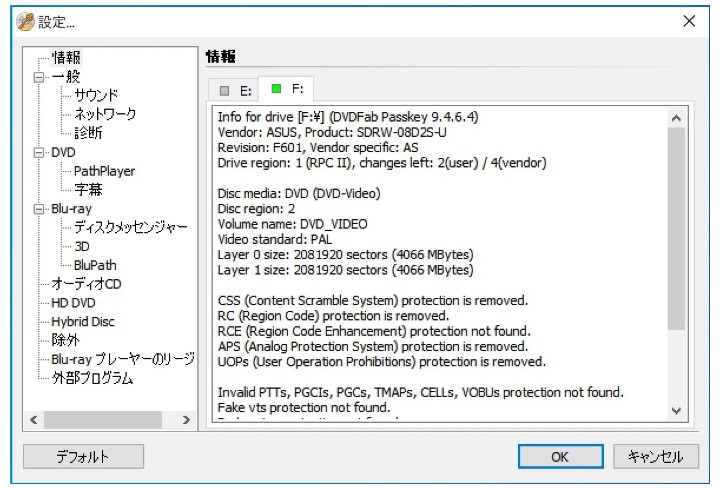Viewport: 719px width, 489px height.
Task: Confirm settings with the OK button
Action: [x=560, y=456]
